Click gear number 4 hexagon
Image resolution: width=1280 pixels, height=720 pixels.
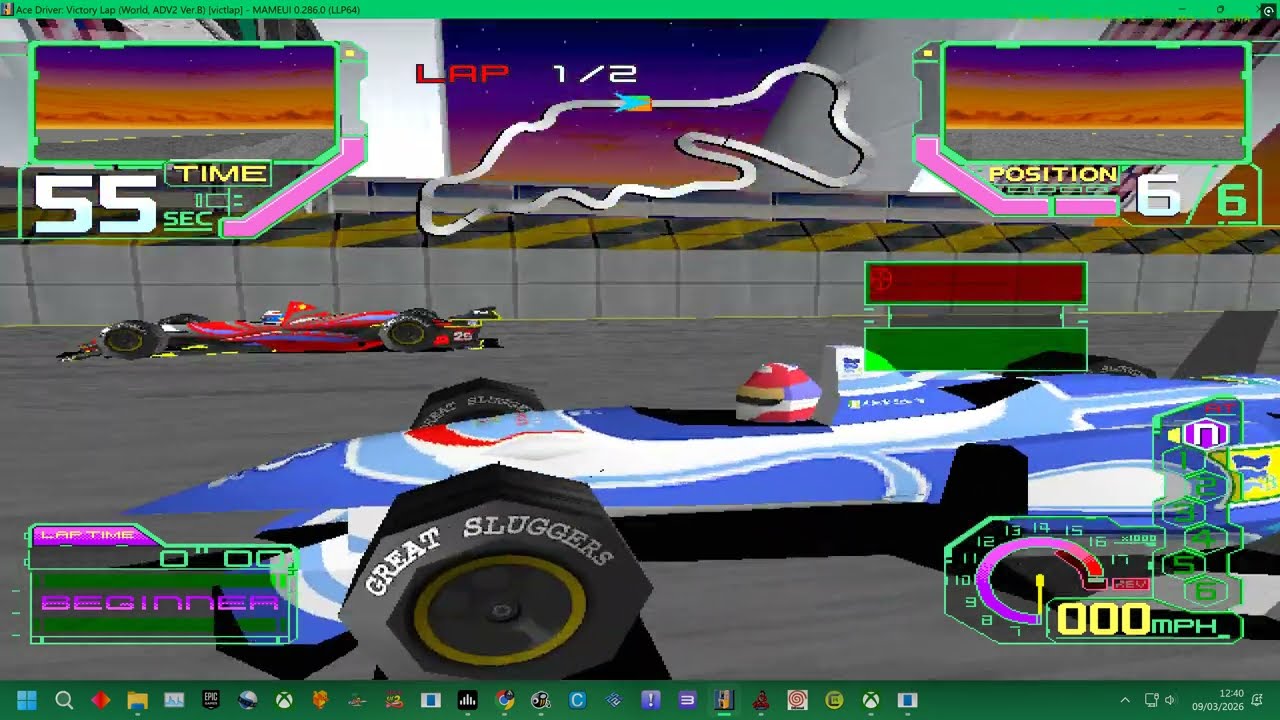[x=1206, y=539]
